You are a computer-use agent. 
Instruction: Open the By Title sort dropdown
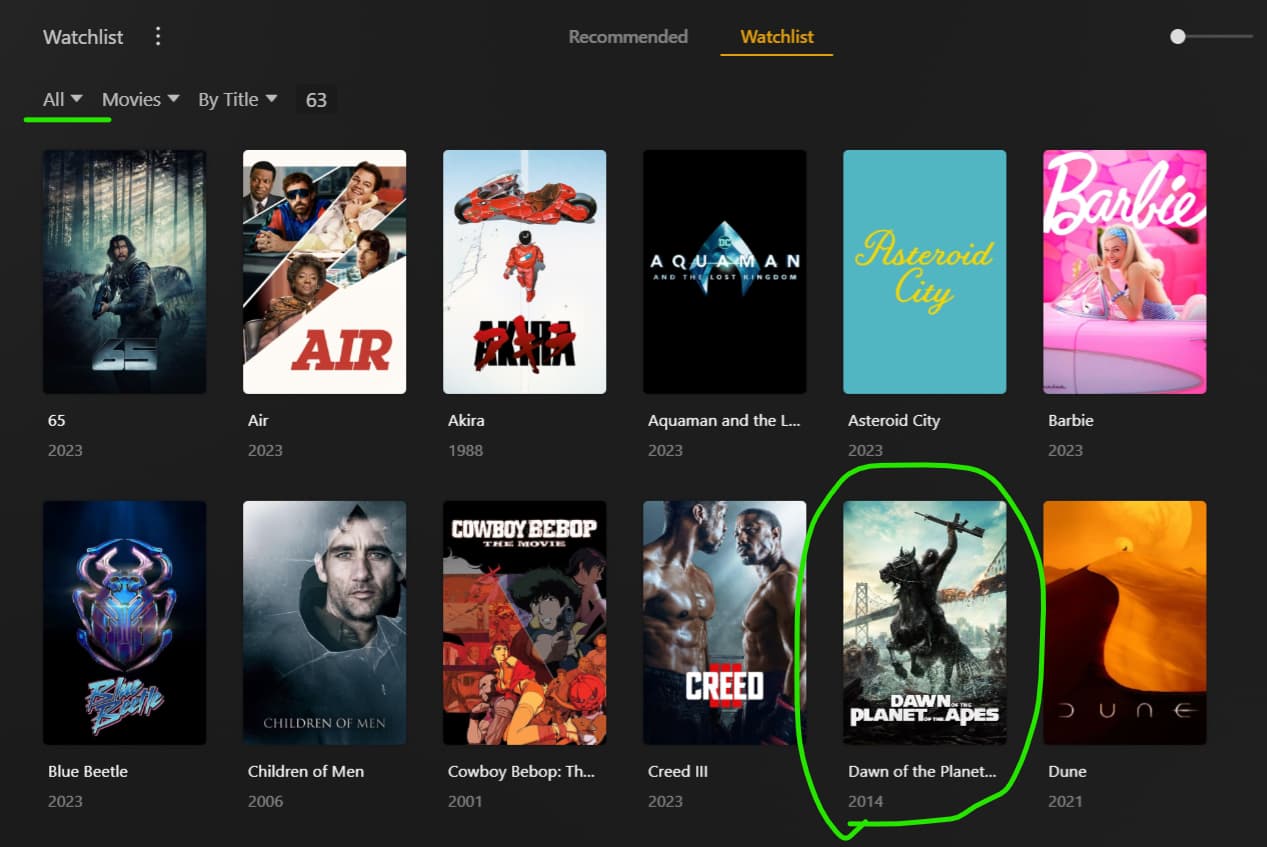[x=237, y=99]
